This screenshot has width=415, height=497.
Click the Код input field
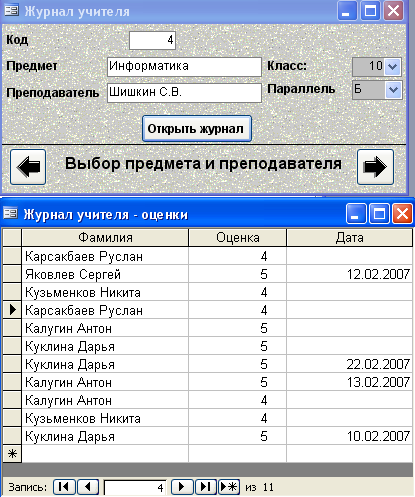click(152, 40)
